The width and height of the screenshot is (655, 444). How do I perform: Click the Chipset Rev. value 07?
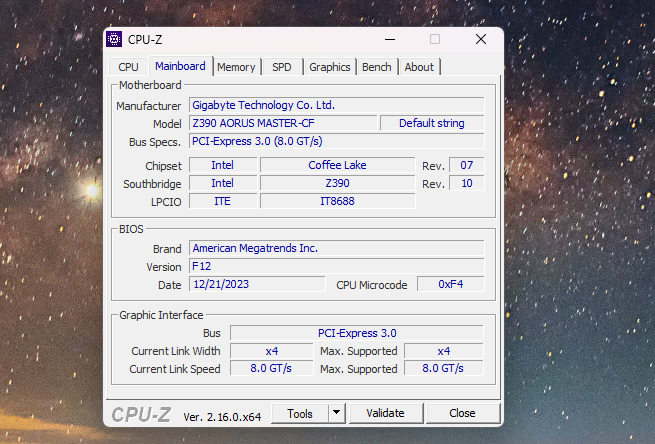pos(467,165)
